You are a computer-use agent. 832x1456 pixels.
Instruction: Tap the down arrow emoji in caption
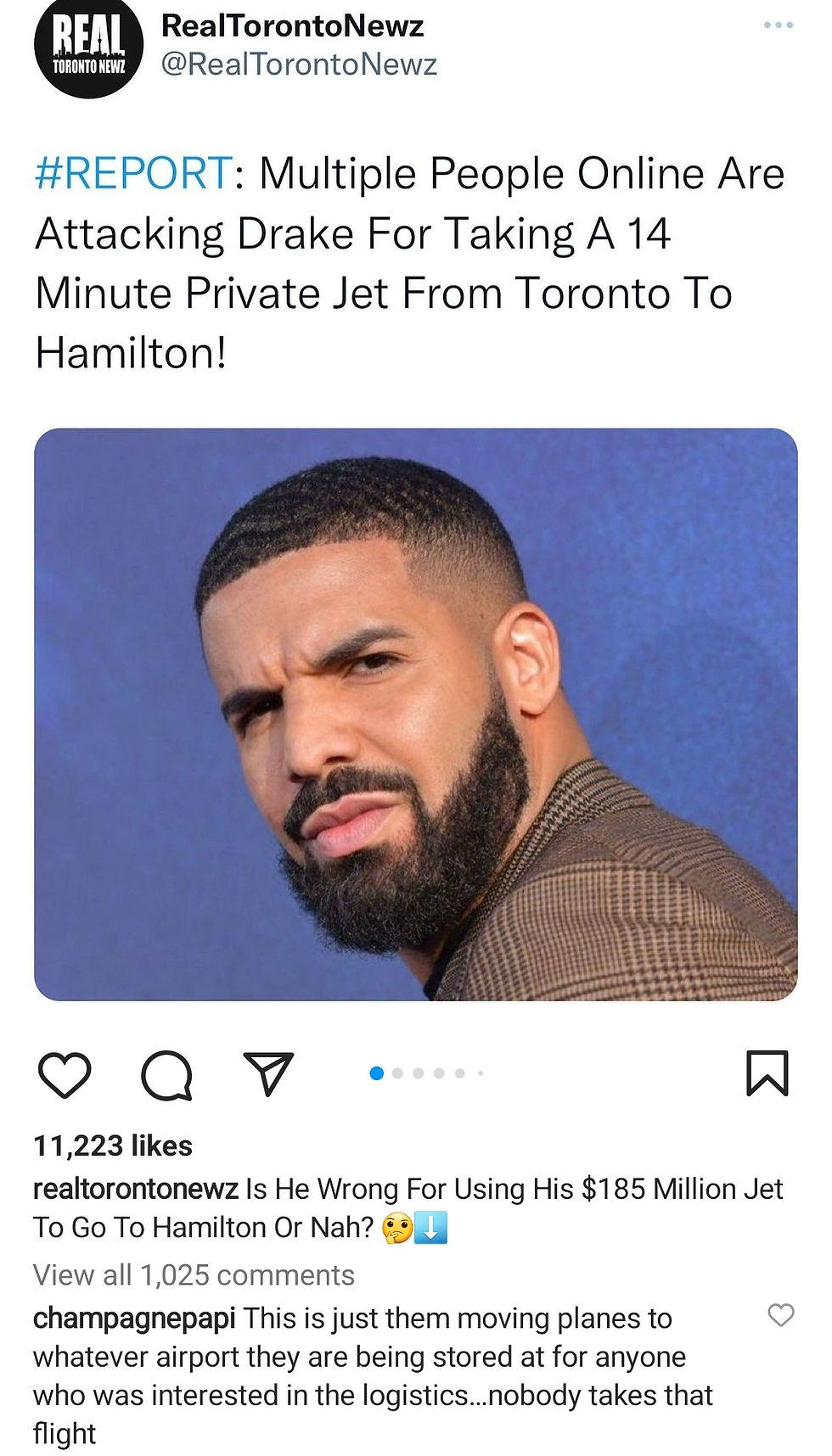click(x=431, y=1228)
